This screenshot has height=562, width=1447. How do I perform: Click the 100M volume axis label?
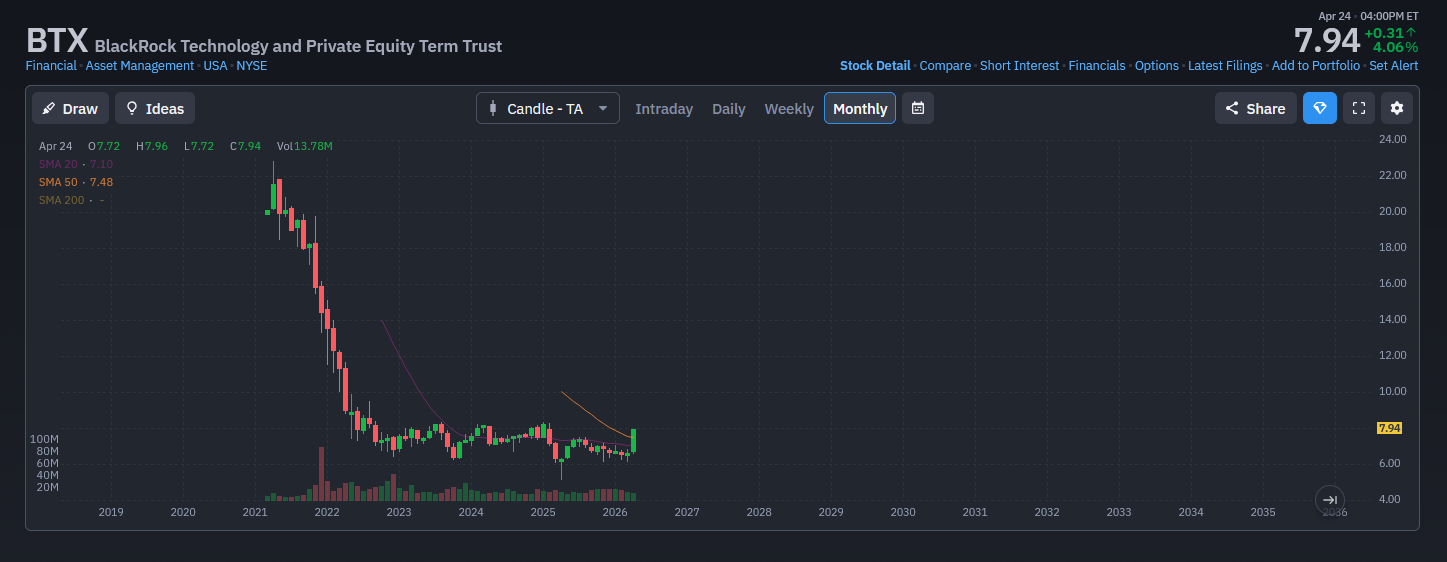44,440
